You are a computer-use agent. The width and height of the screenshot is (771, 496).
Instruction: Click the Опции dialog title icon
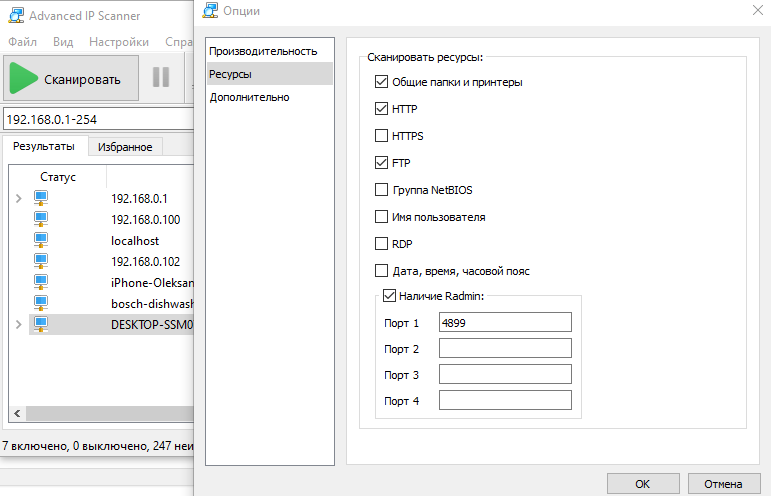(x=210, y=10)
